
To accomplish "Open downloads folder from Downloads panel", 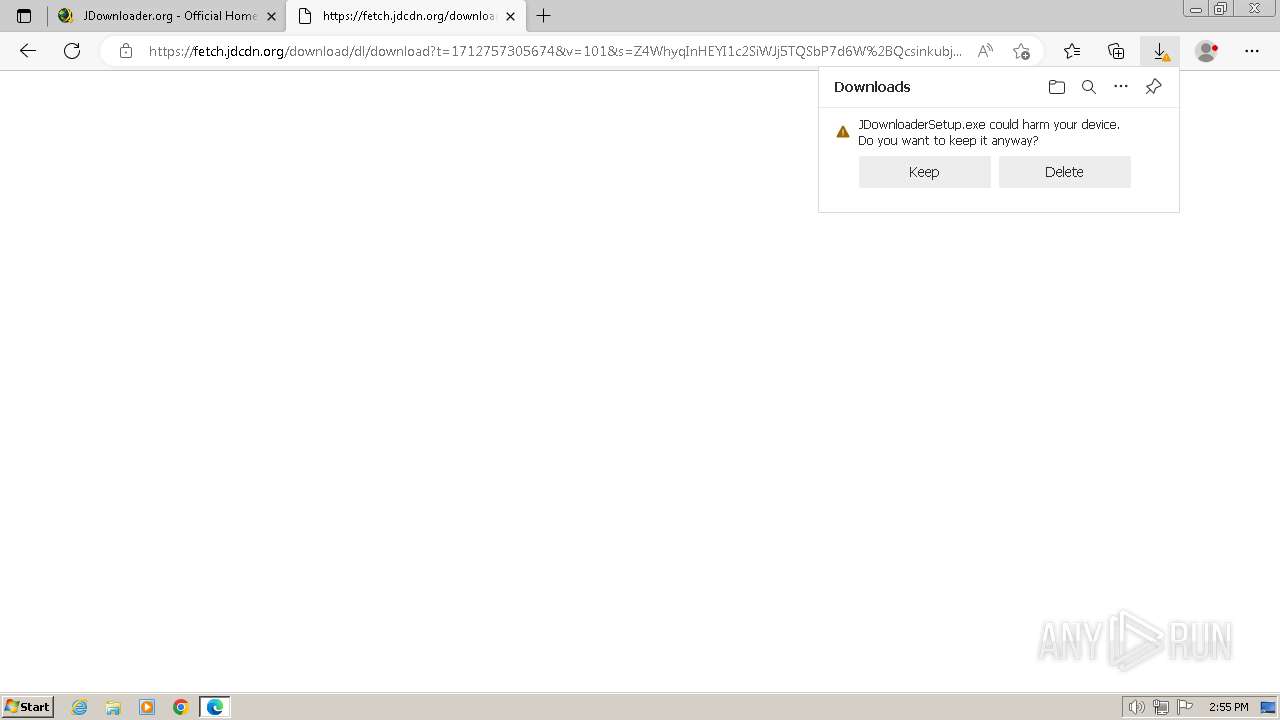I will click(x=1057, y=87).
